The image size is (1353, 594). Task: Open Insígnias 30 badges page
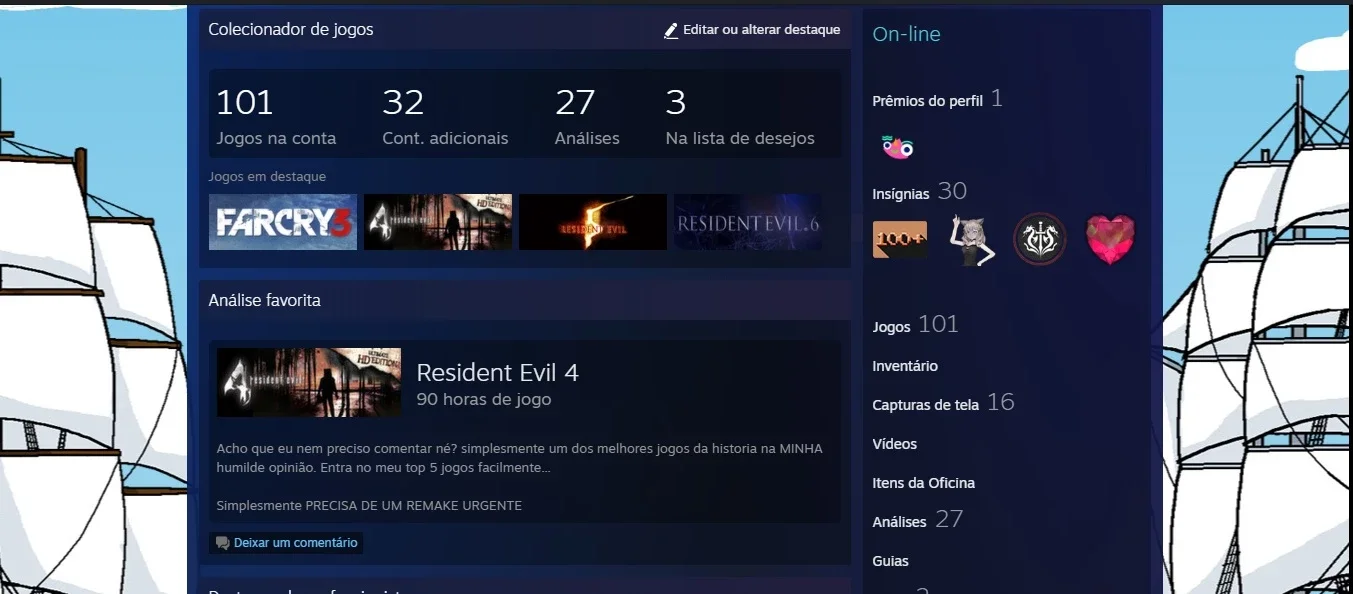pyautogui.click(x=919, y=192)
